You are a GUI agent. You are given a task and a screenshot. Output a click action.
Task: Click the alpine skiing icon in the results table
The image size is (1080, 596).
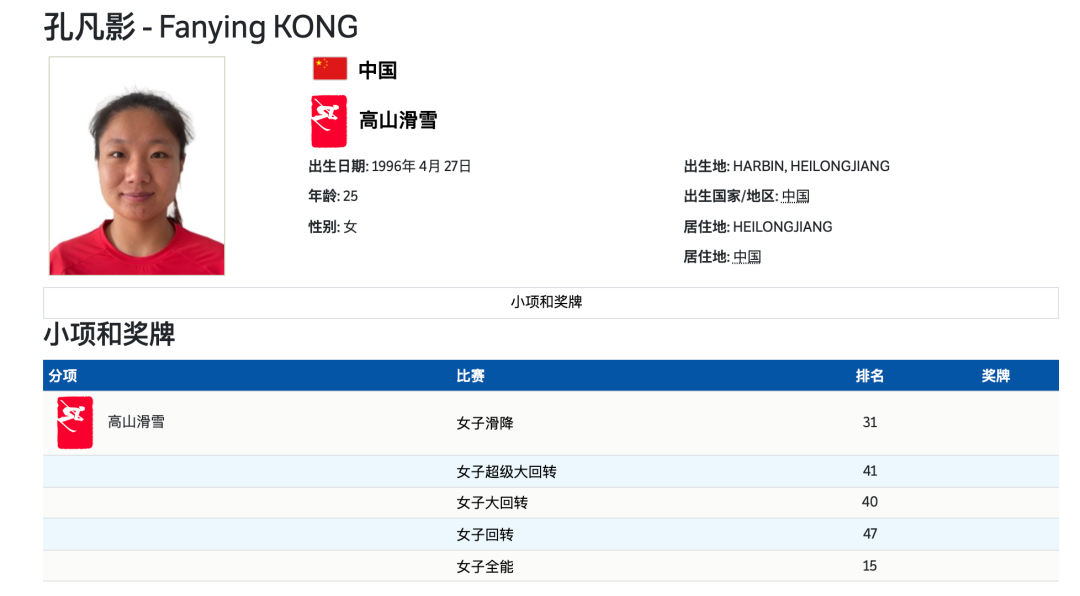74,422
